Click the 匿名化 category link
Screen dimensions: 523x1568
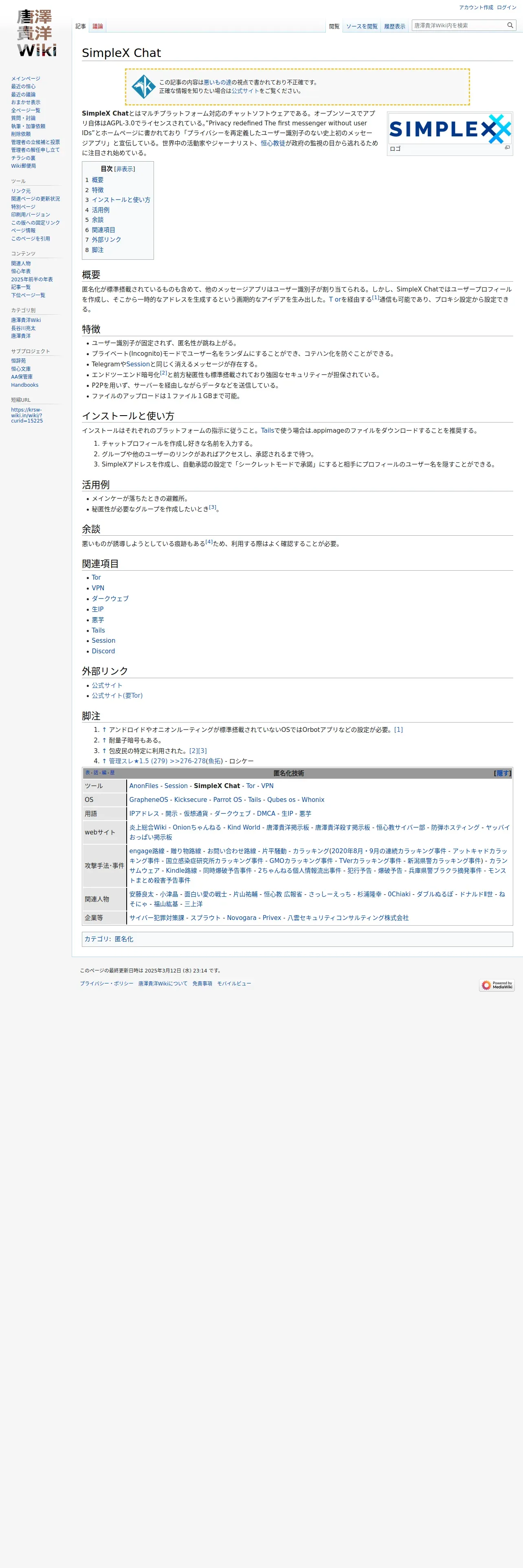(x=123, y=939)
